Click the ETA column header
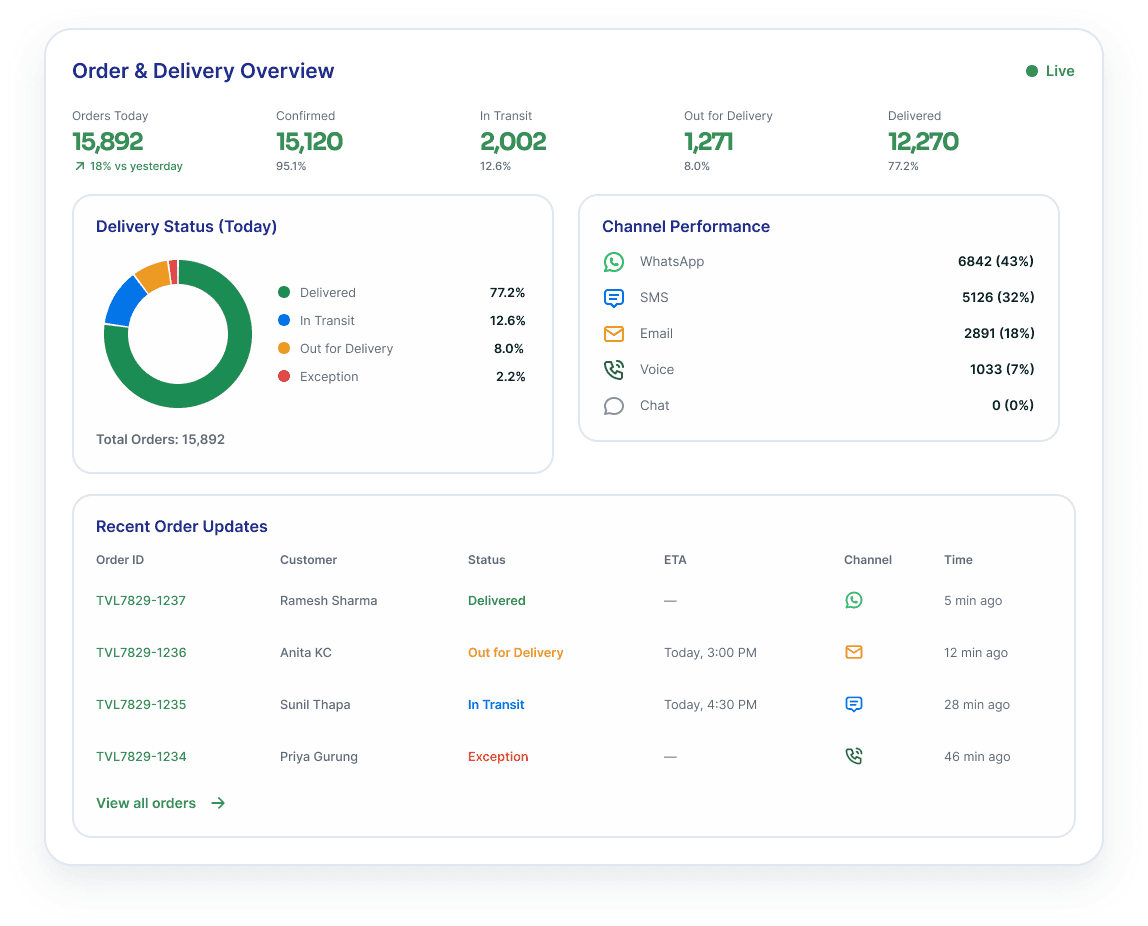The height and width of the screenshot is (926, 1148). click(675, 560)
